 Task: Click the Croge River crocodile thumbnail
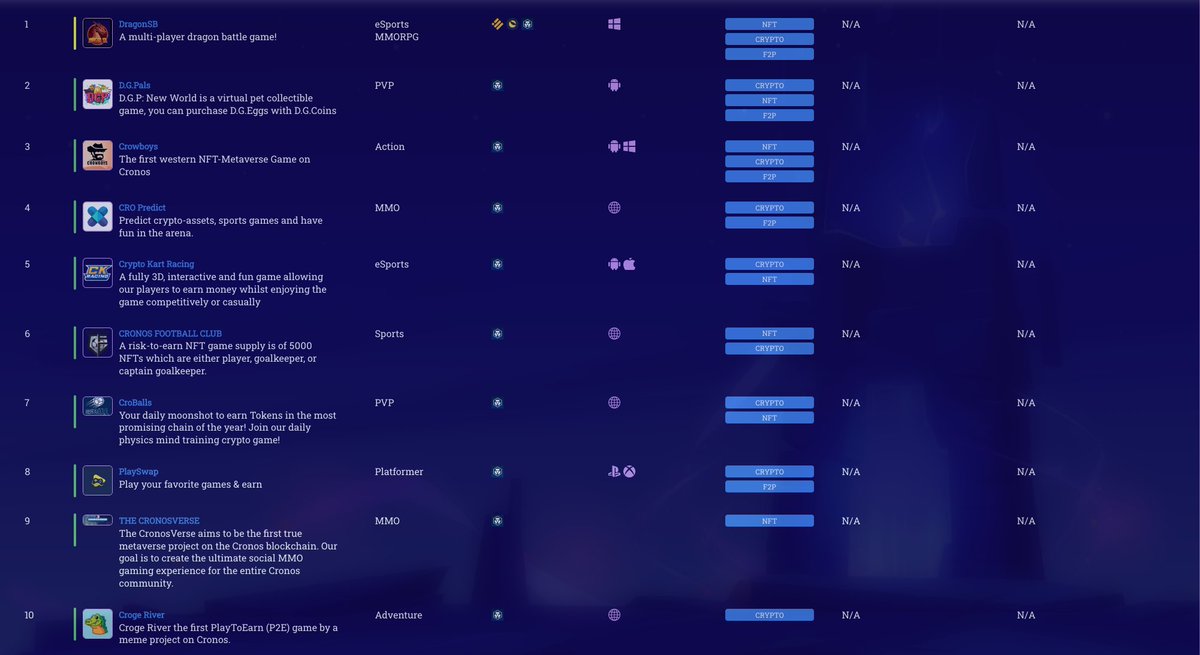click(97, 624)
